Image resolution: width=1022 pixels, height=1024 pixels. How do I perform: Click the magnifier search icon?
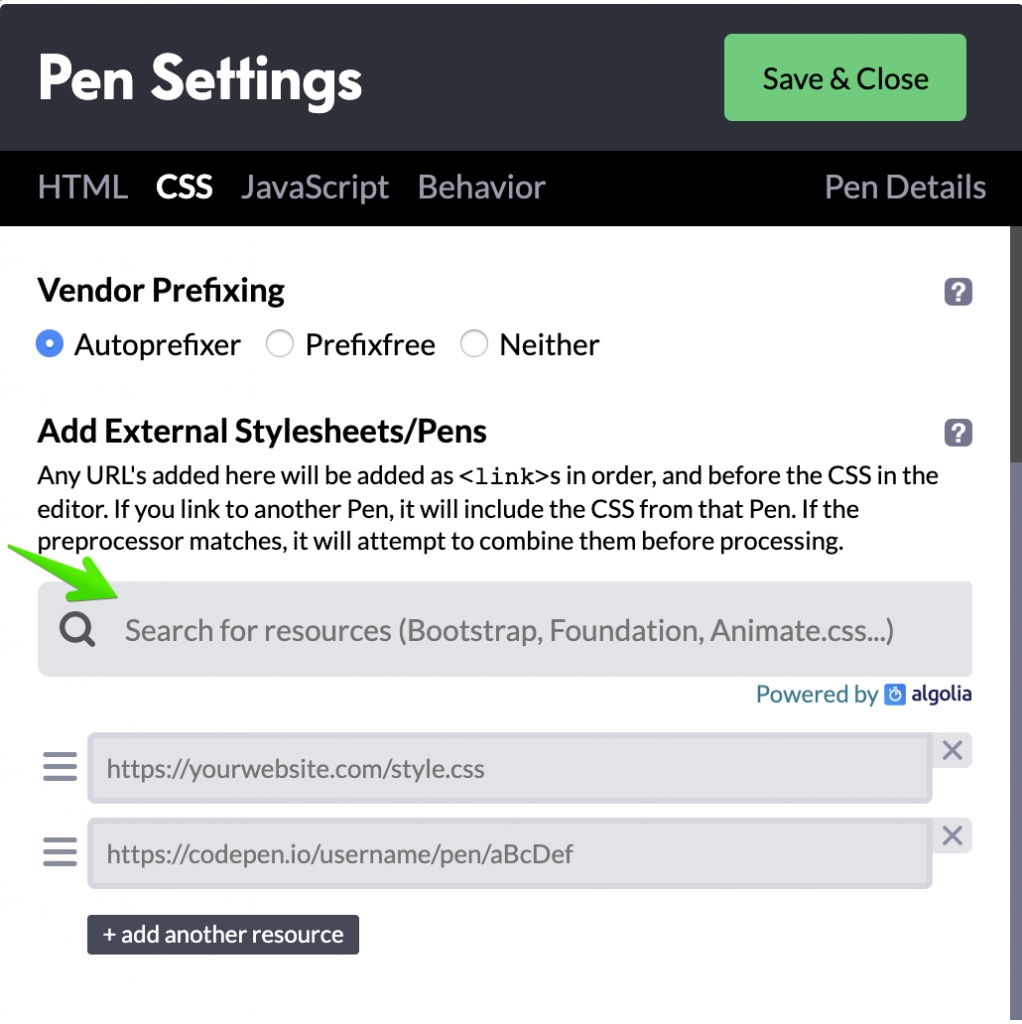coord(77,630)
